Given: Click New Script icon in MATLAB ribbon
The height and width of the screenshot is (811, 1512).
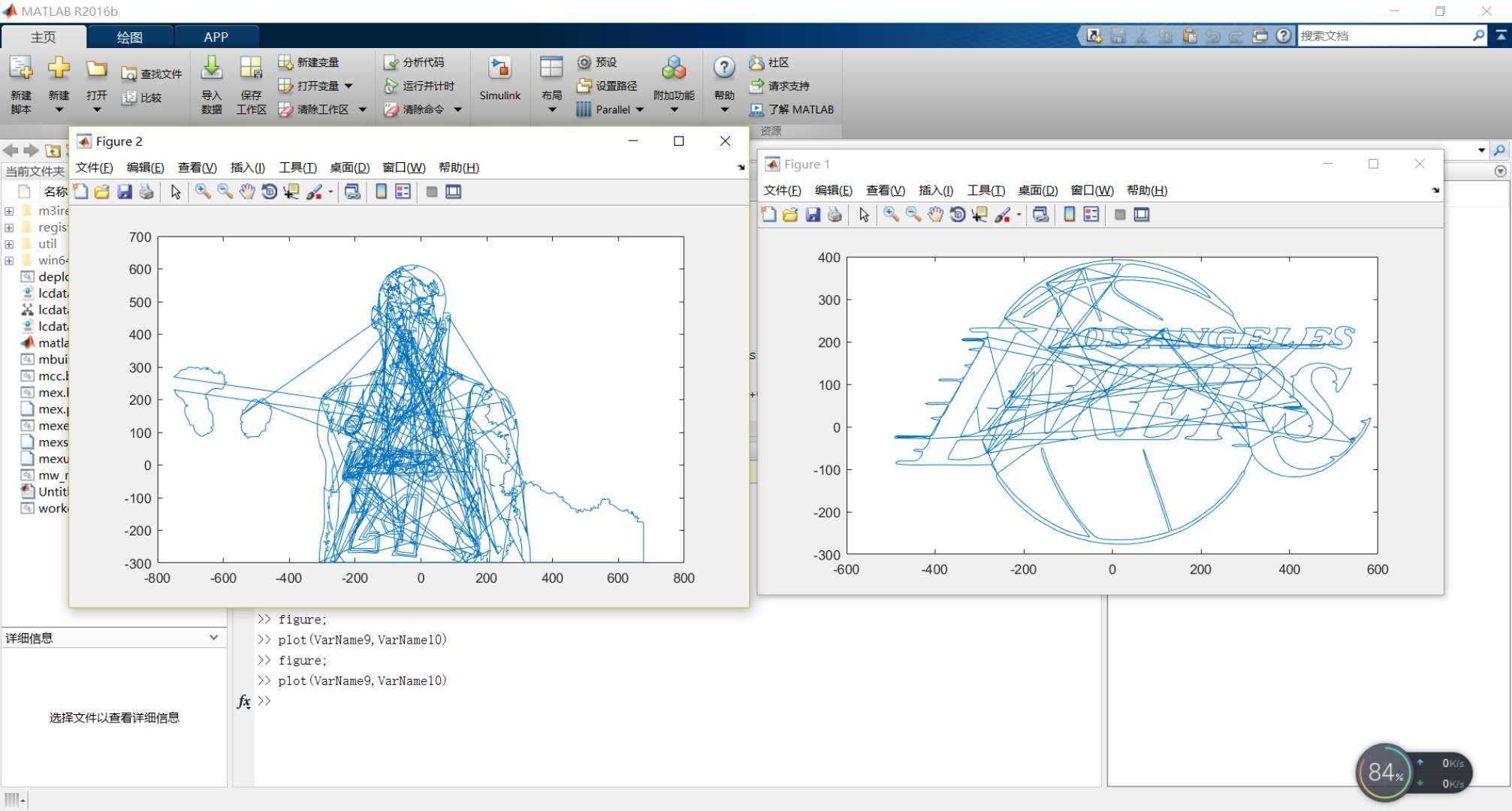Looking at the screenshot, I should coord(21,69).
